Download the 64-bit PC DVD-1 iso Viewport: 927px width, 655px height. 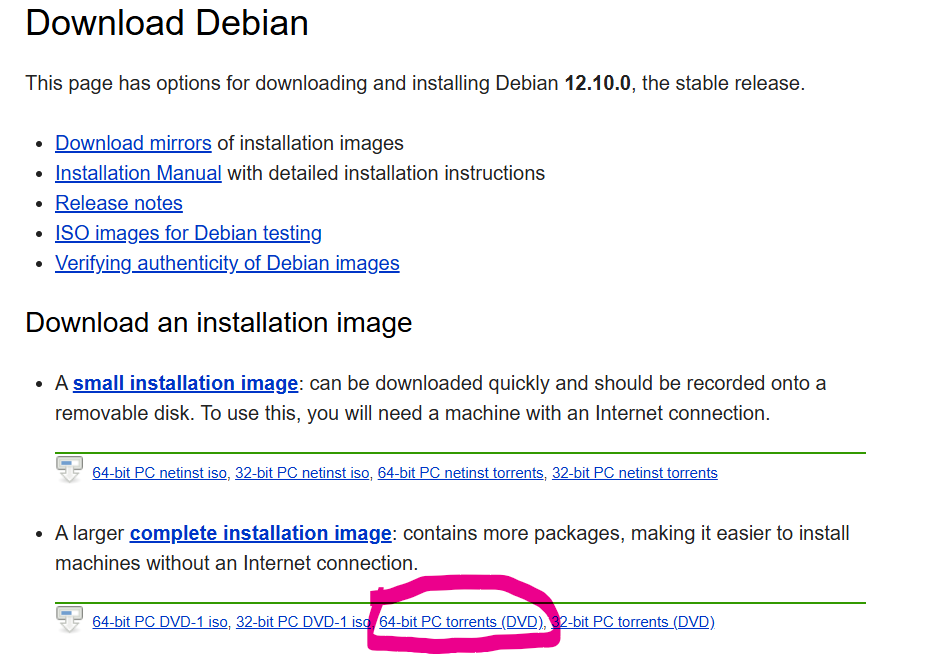[160, 622]
